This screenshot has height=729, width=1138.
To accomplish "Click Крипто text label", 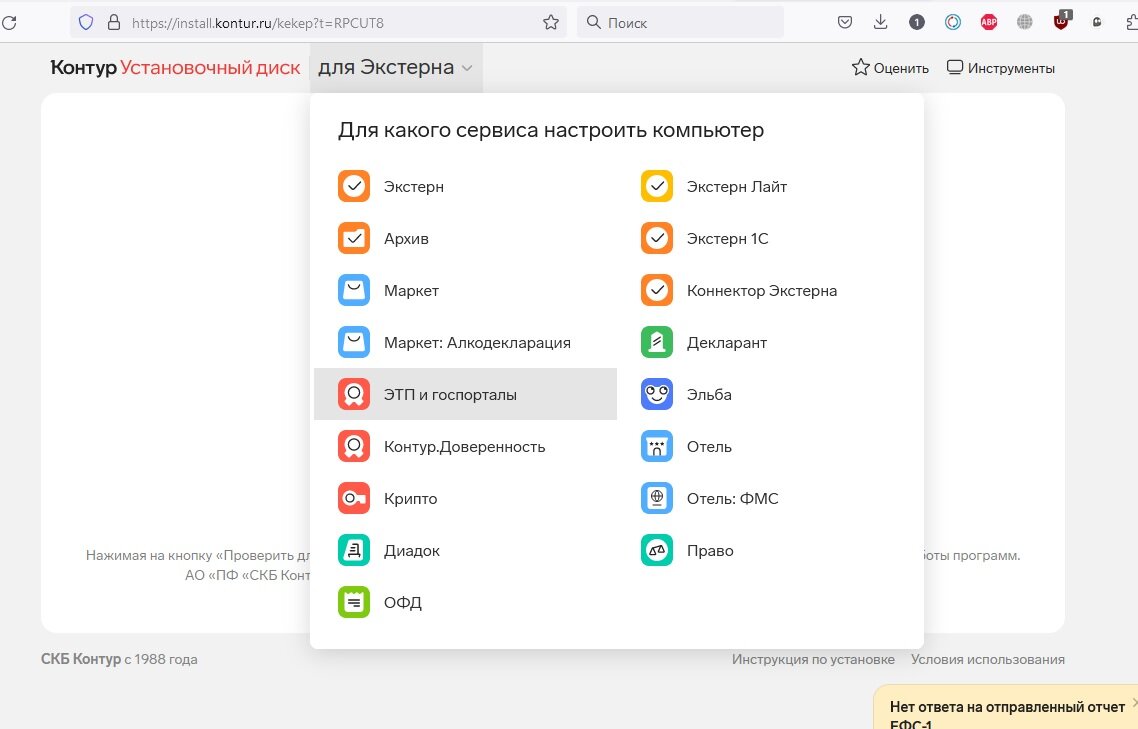I will click(x=410, y=498).
